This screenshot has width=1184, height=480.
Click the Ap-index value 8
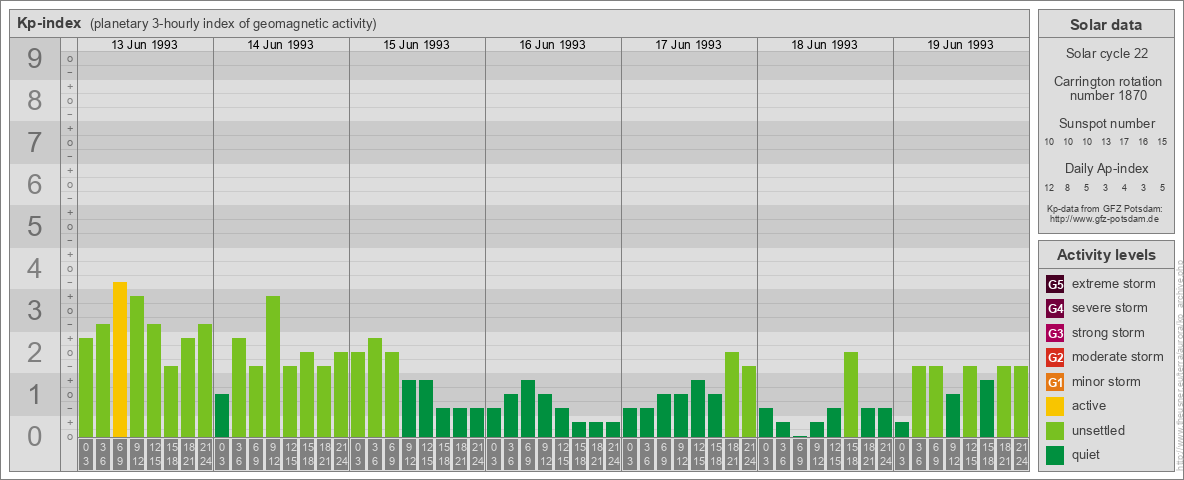click(x=1068, y=187)
